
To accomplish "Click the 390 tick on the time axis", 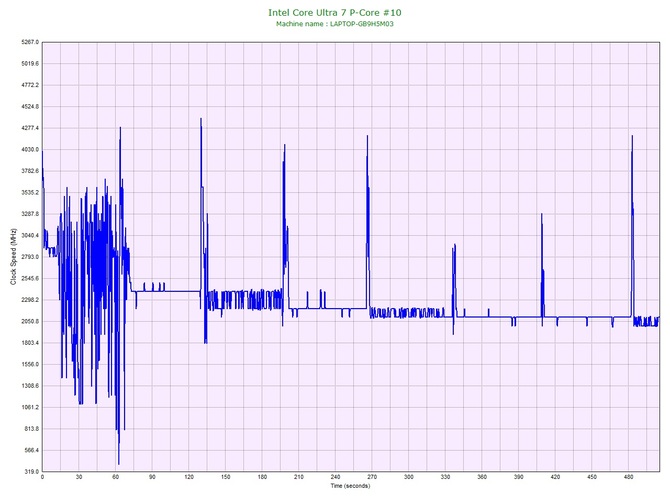I will [x=519, y=477].
